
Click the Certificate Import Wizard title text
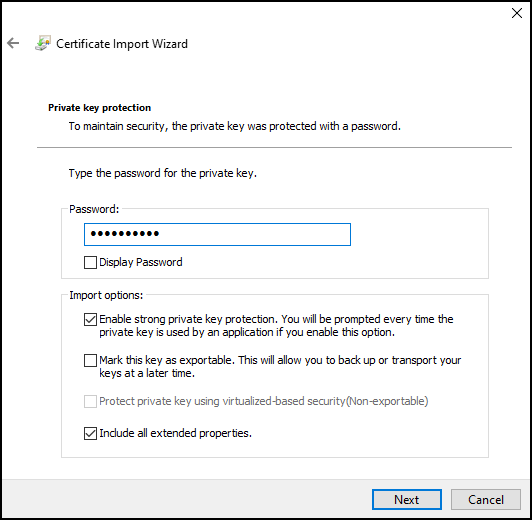pyautogui.click(x=122, y=44)
